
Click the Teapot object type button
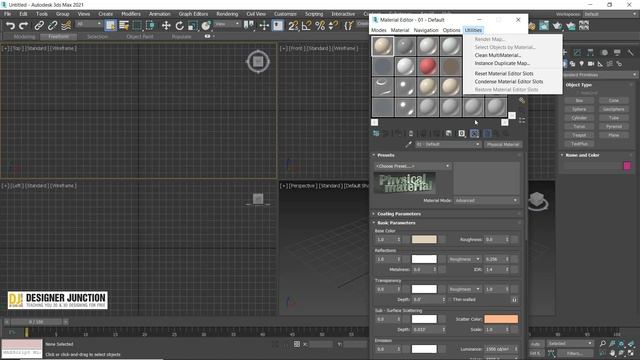(x=579, y=135)
